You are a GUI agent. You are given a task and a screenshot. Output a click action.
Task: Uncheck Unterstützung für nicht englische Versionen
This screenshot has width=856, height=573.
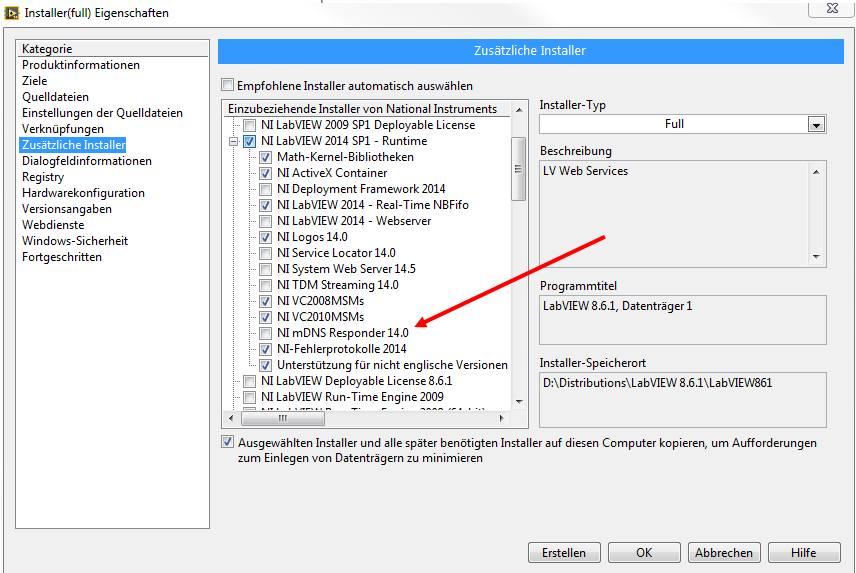coord(265,365)
